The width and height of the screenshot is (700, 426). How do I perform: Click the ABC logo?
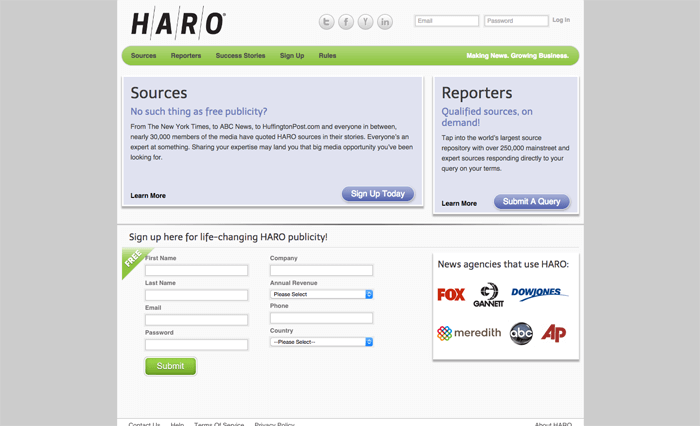pos(521,333)
